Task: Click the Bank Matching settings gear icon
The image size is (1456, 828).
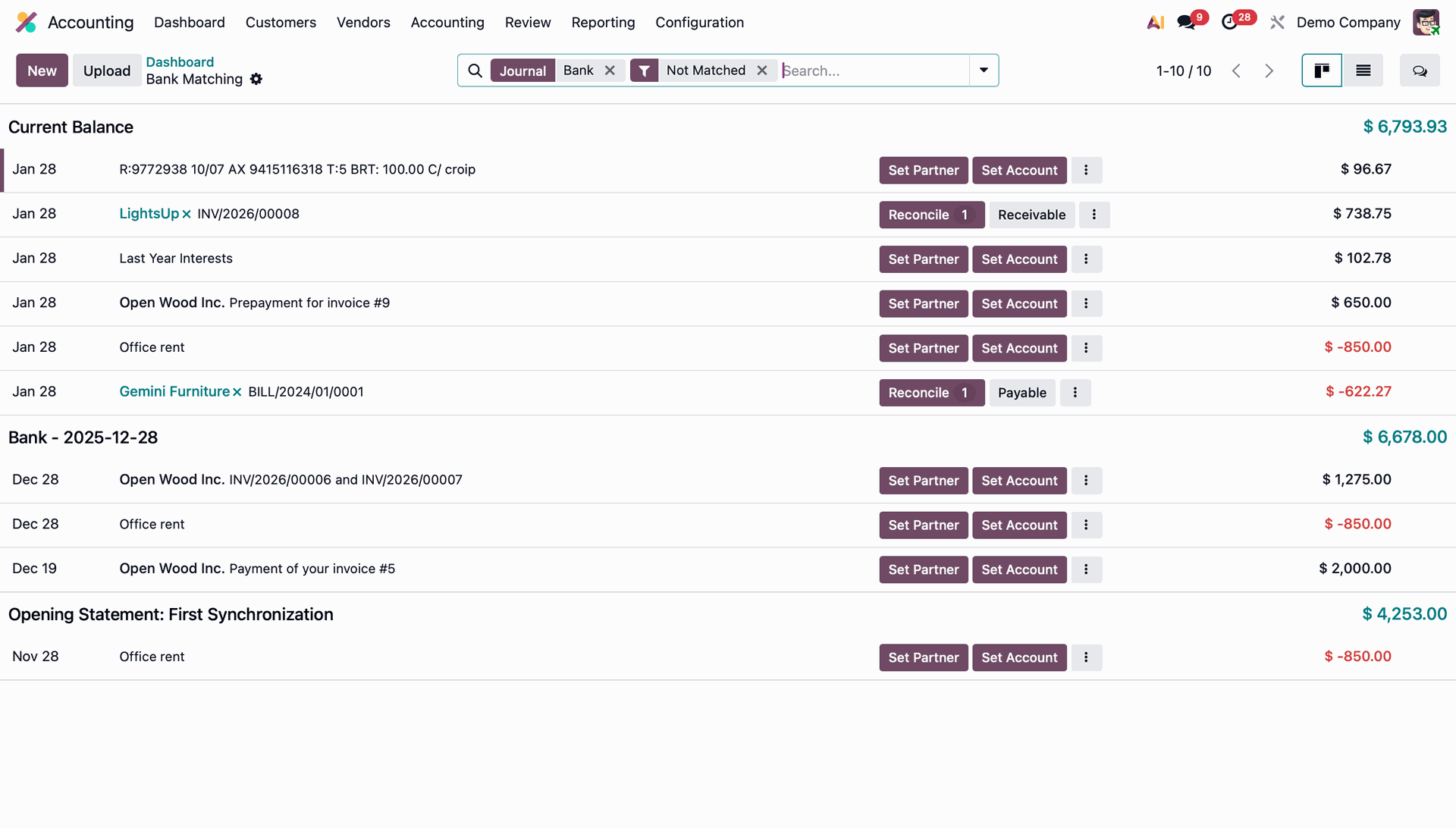Action: 256,79
